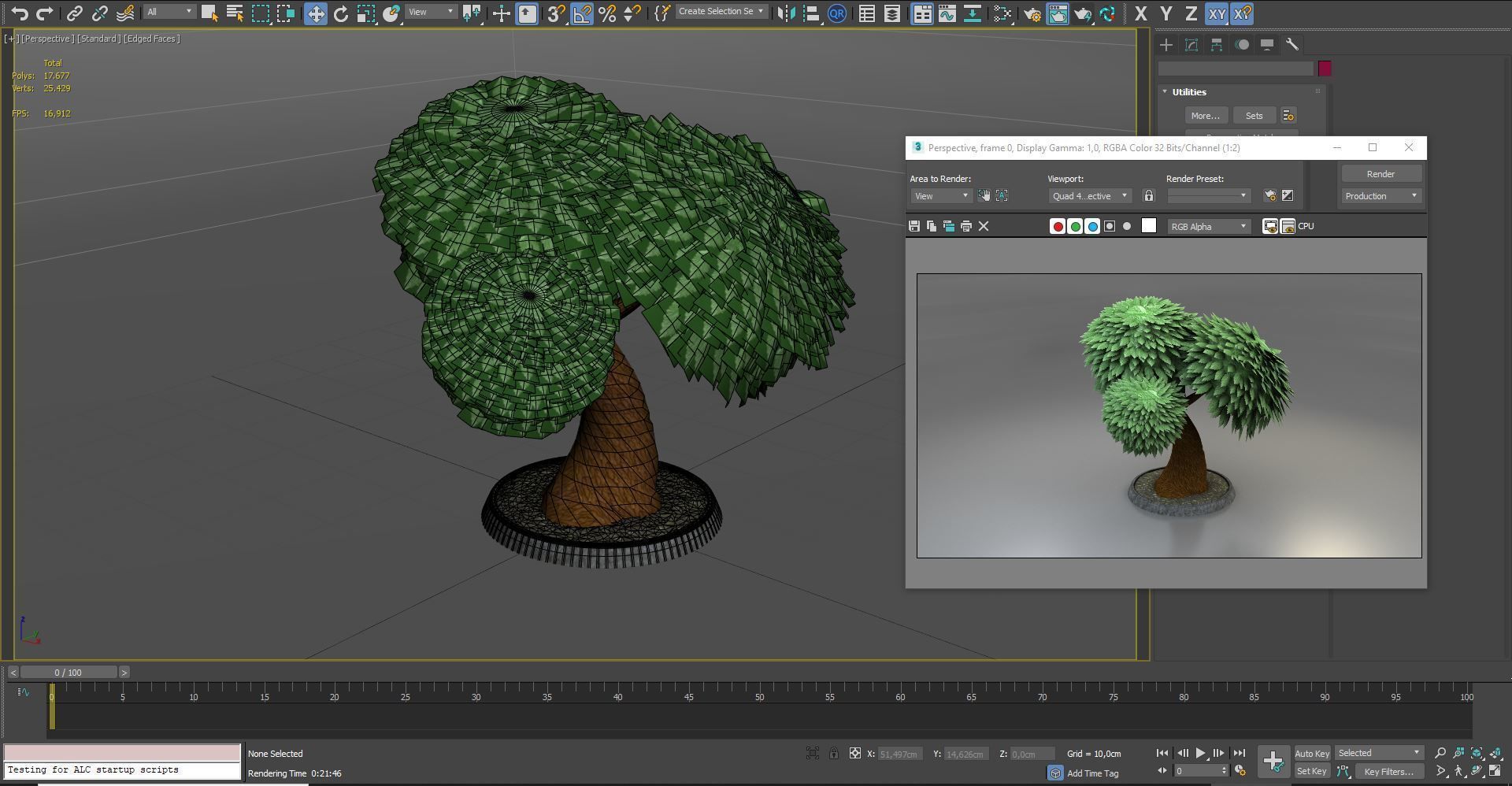
Task: Click the Align tool icon
Action: 810,13
